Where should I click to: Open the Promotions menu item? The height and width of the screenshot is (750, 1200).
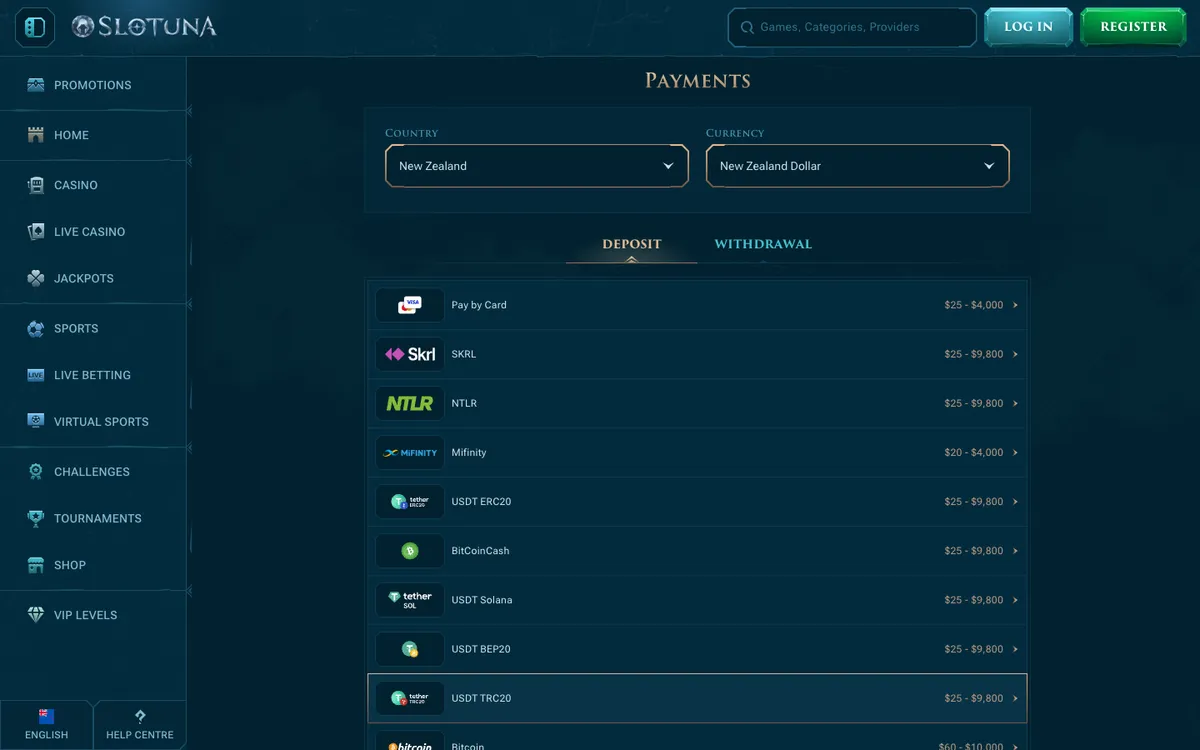point(93,85)
